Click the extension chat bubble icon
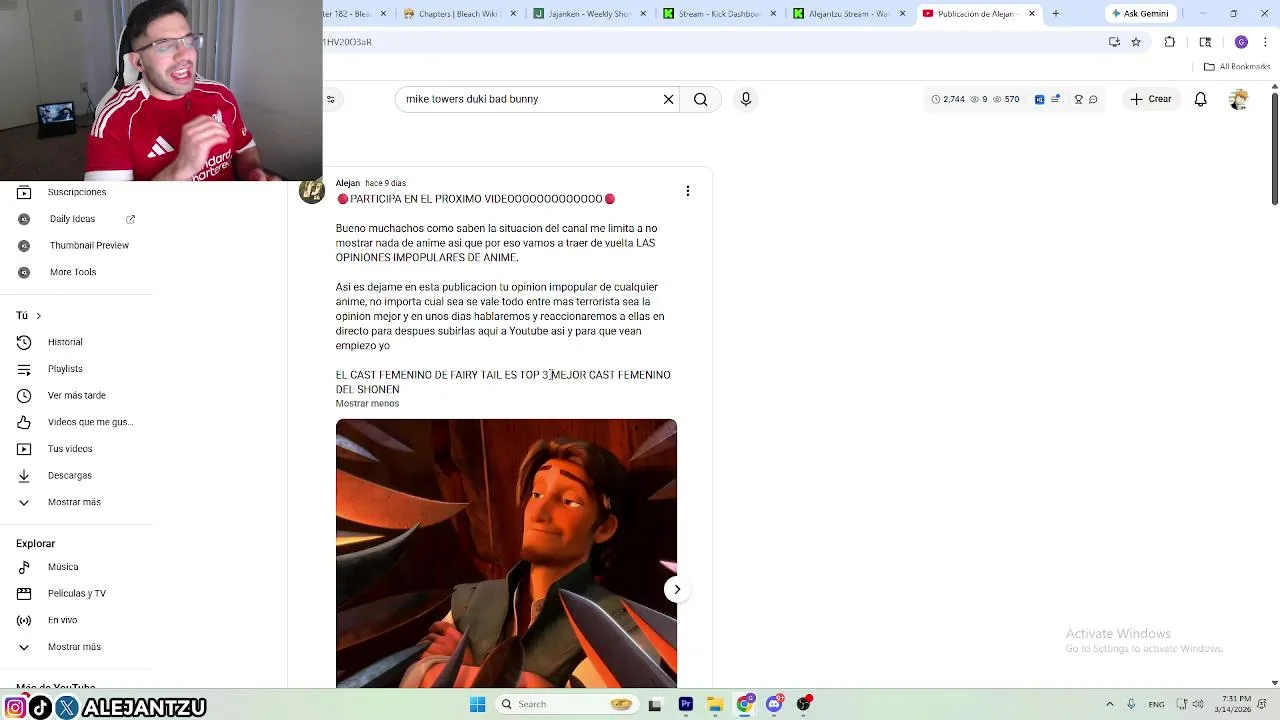 click(x=1093, y=99)
